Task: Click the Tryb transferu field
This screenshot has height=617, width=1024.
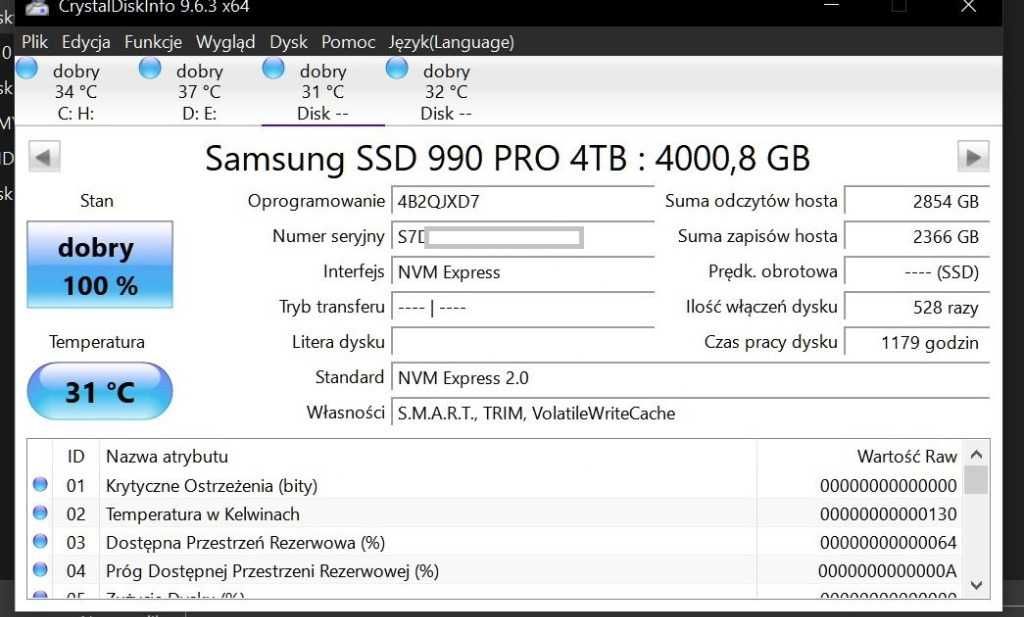Action: (522, 307)
